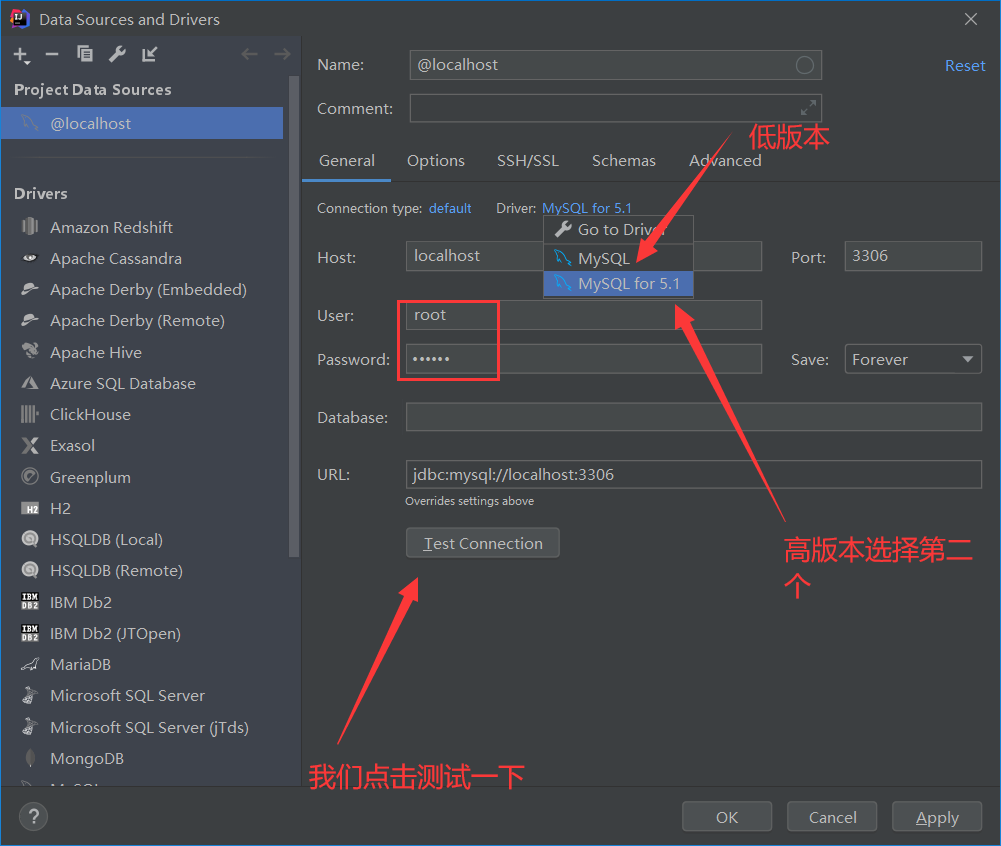
Task: Switch to the General tab
Action: [347, 160]
